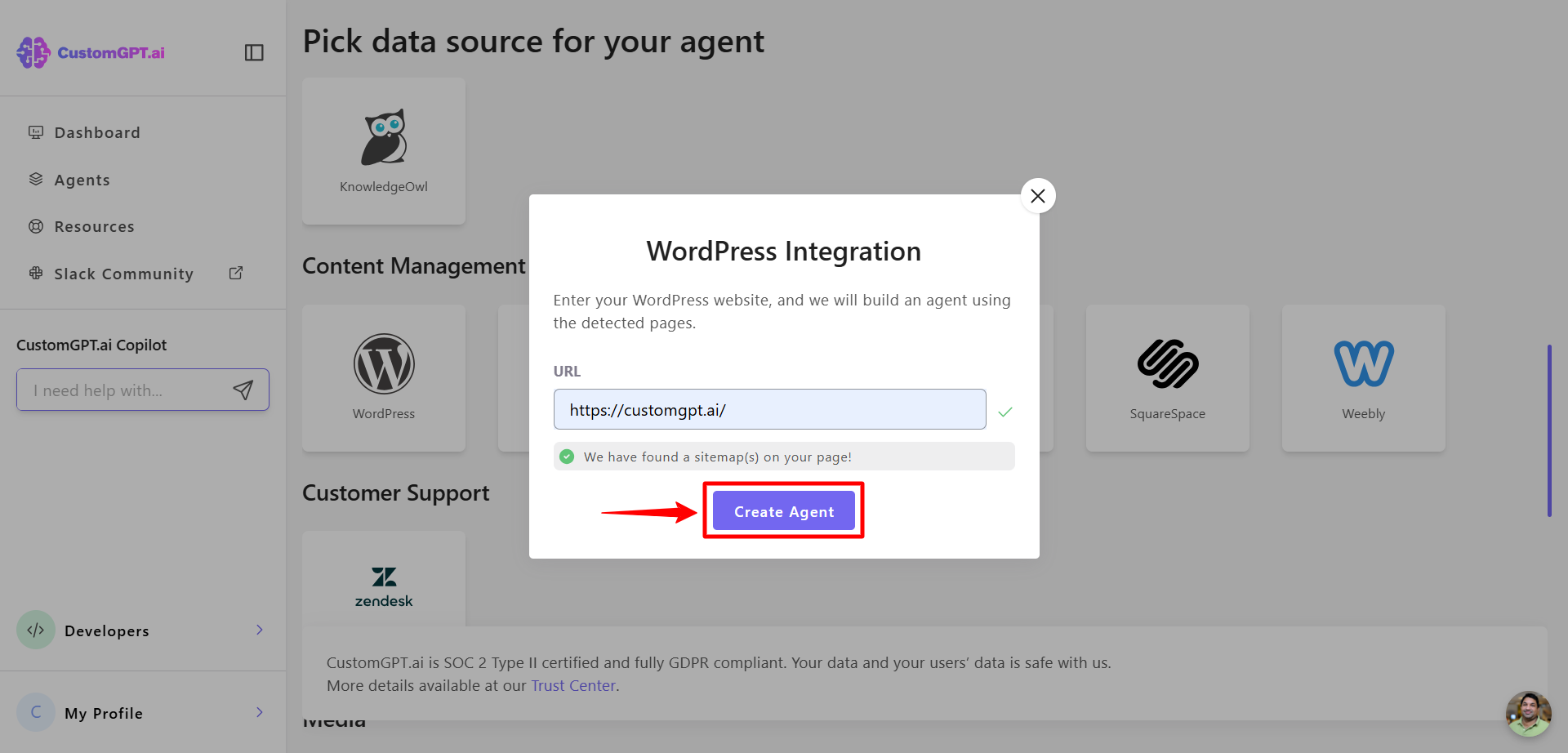The width and height of the screenshot is (1568, 753).
Task: Click the My Profile avatar
Action: coord(36,712)
